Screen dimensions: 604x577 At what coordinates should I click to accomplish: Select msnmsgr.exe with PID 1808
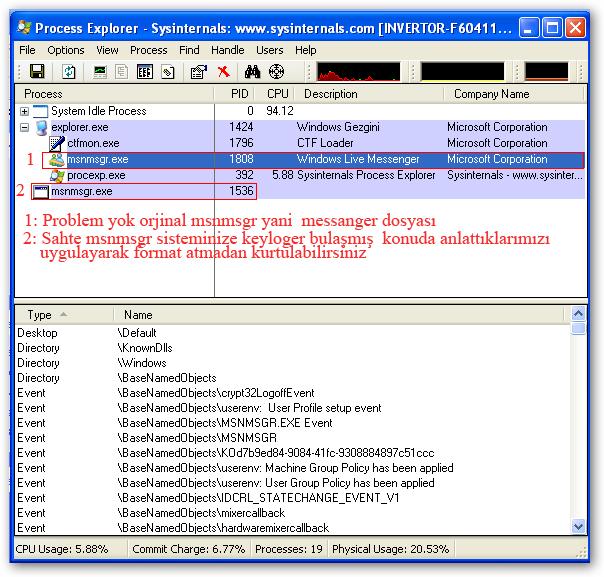tap(300, 159)
